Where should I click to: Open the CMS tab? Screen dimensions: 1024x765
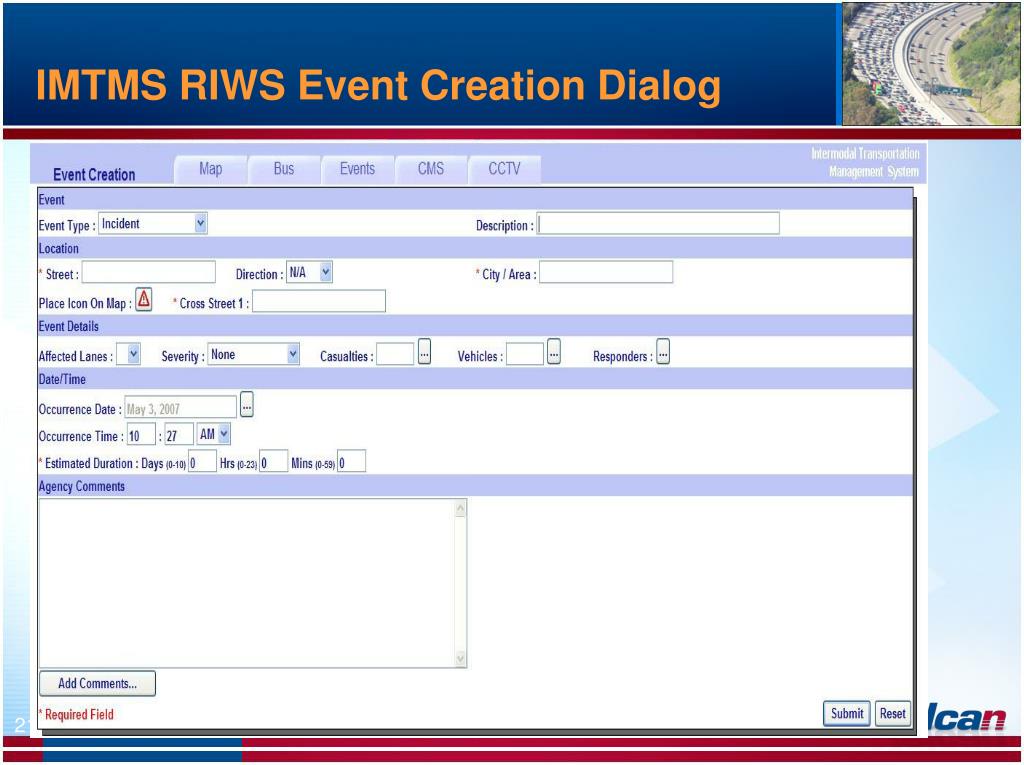click(430, 169)
